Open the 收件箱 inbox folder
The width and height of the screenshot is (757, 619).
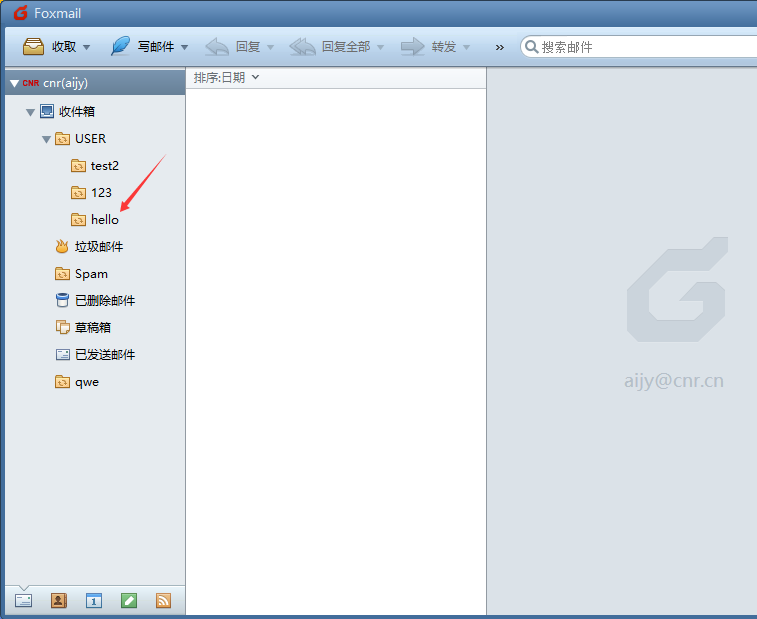click(77, 112)
